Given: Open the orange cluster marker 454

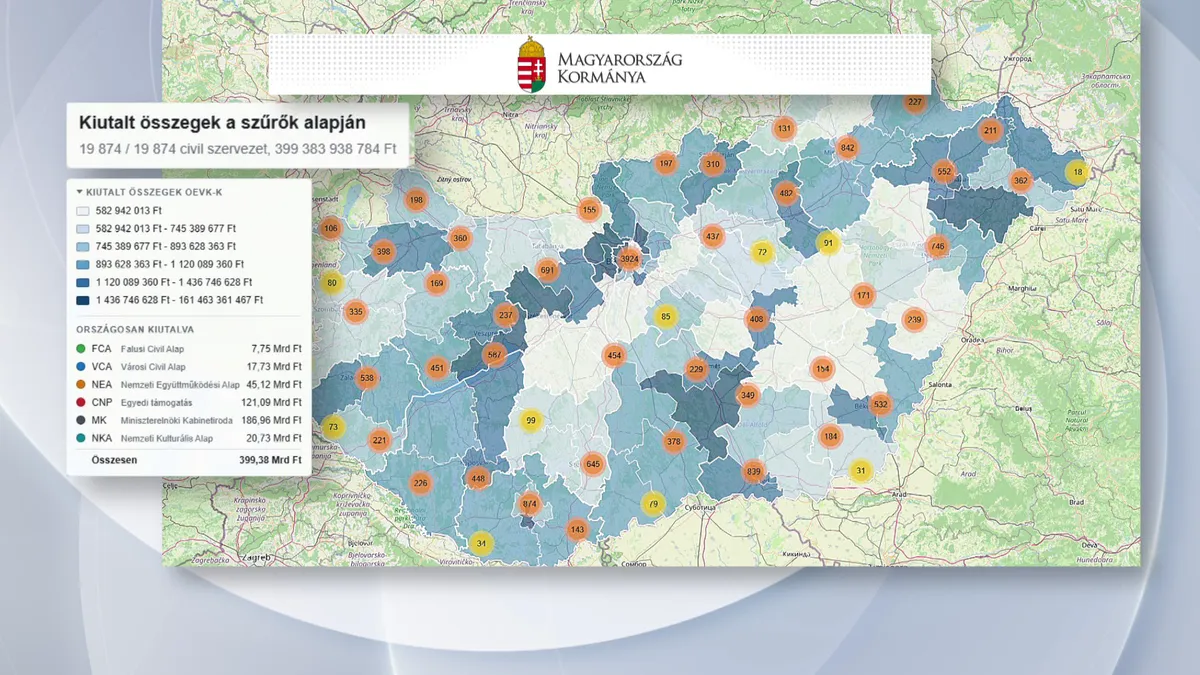Looking at the screenshot, I should pos(614,356).
